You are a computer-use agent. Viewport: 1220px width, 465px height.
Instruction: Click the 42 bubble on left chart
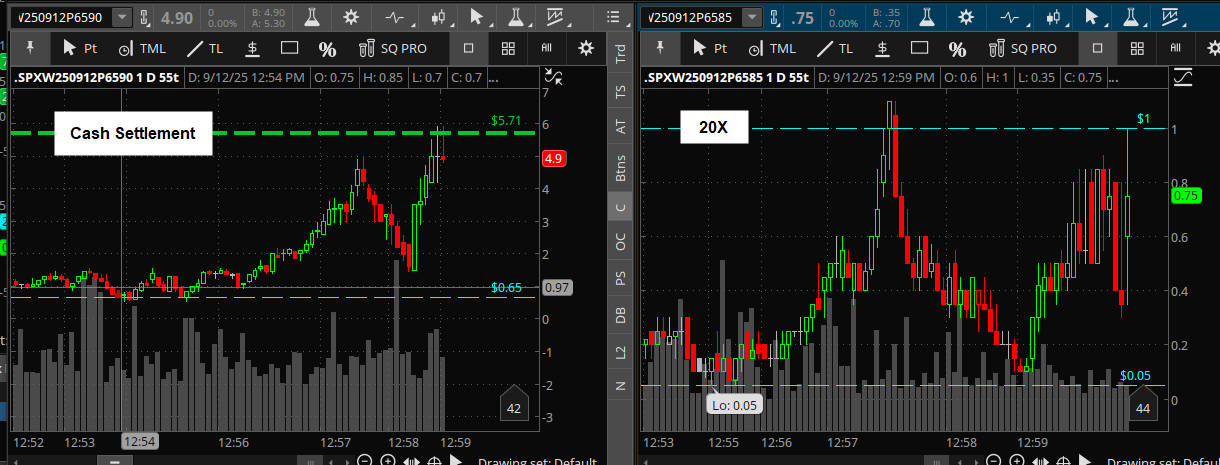tap(514, 404)
